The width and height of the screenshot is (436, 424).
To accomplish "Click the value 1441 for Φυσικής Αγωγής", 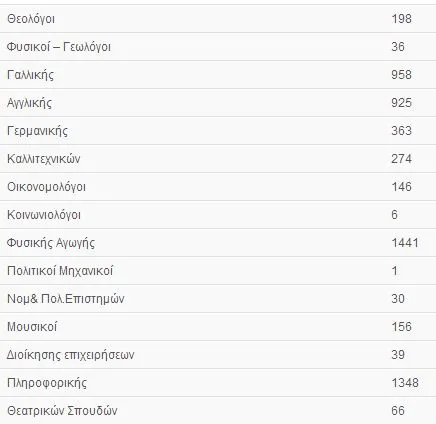I will 405,243.
